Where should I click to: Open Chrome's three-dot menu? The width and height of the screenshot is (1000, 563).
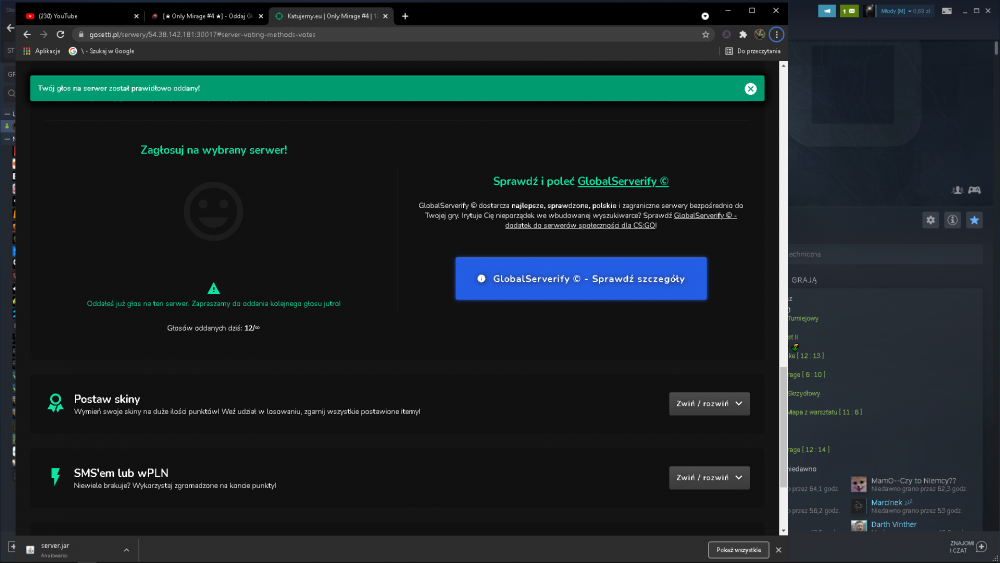[x=776, y=34]
